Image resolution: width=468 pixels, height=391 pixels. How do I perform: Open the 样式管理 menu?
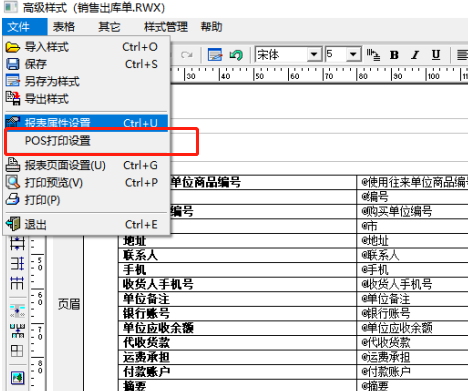166,27
